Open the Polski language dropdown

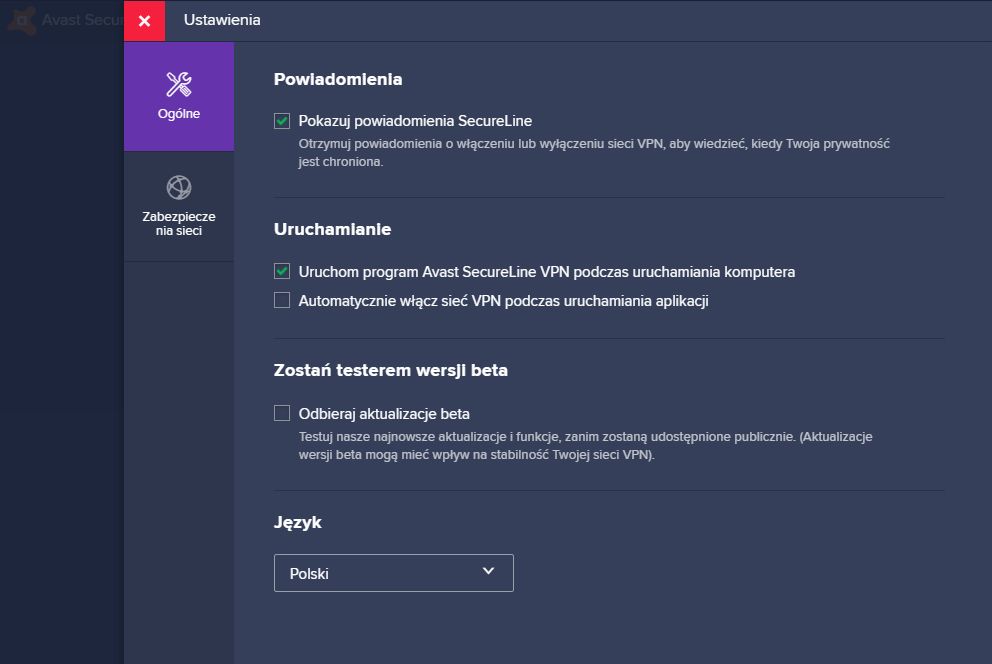(x=394, y=573)
